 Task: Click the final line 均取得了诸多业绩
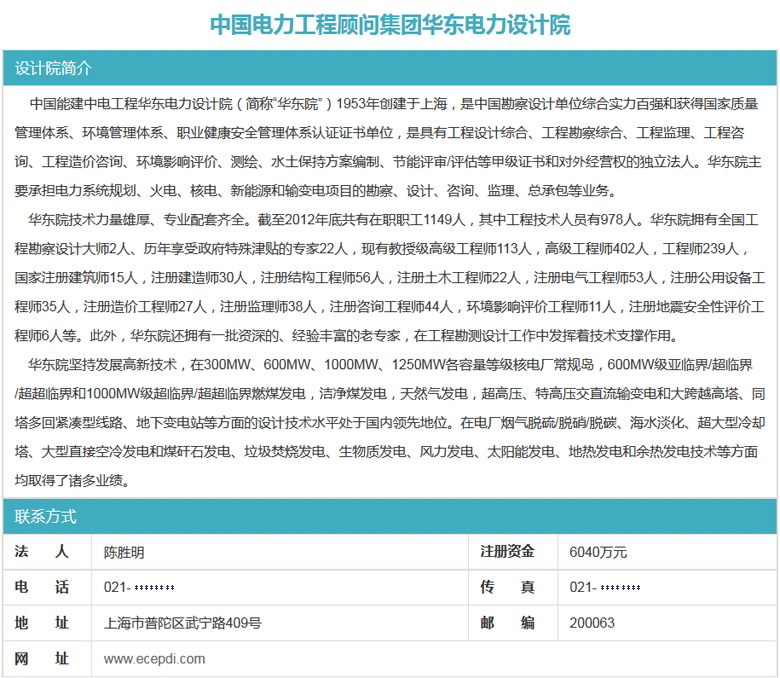[x=72, y=481]
